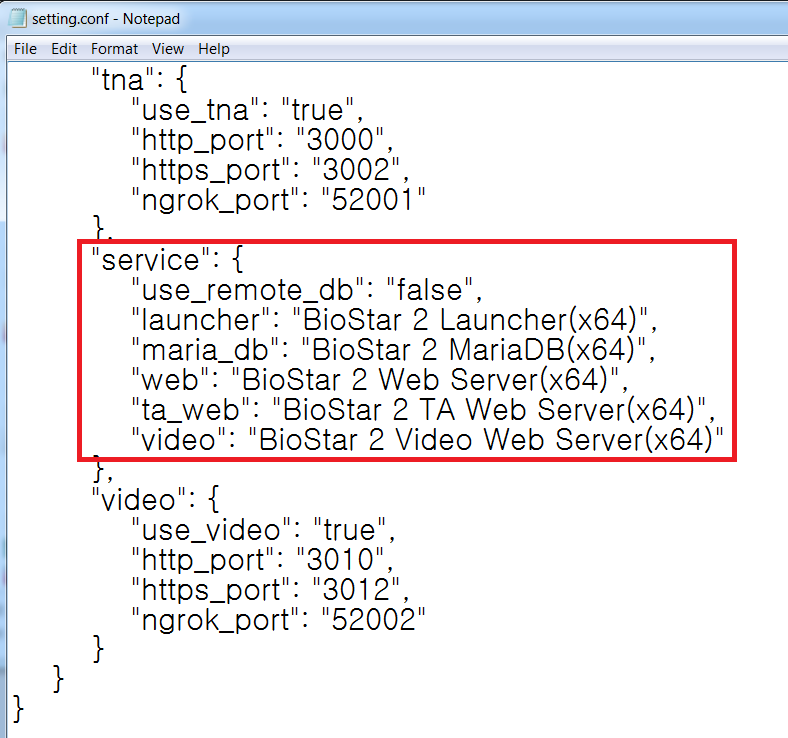This screenshot has width=788, height=738.
Task: Open the Edit menu
Action: (64, 49)
